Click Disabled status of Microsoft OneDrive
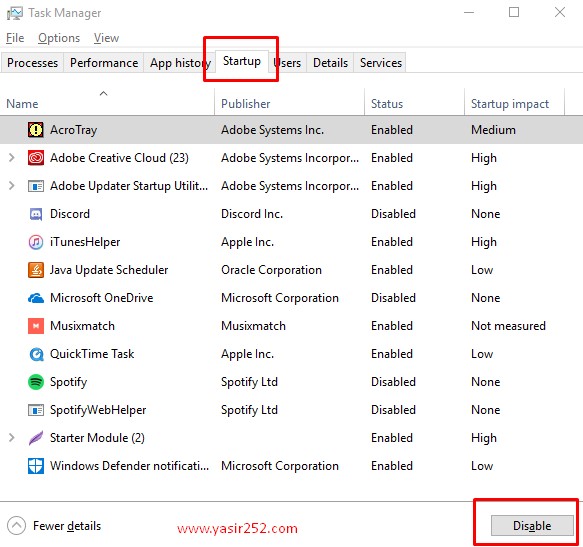This screenshot has width=583, height=547. click(x=393, y=298)
